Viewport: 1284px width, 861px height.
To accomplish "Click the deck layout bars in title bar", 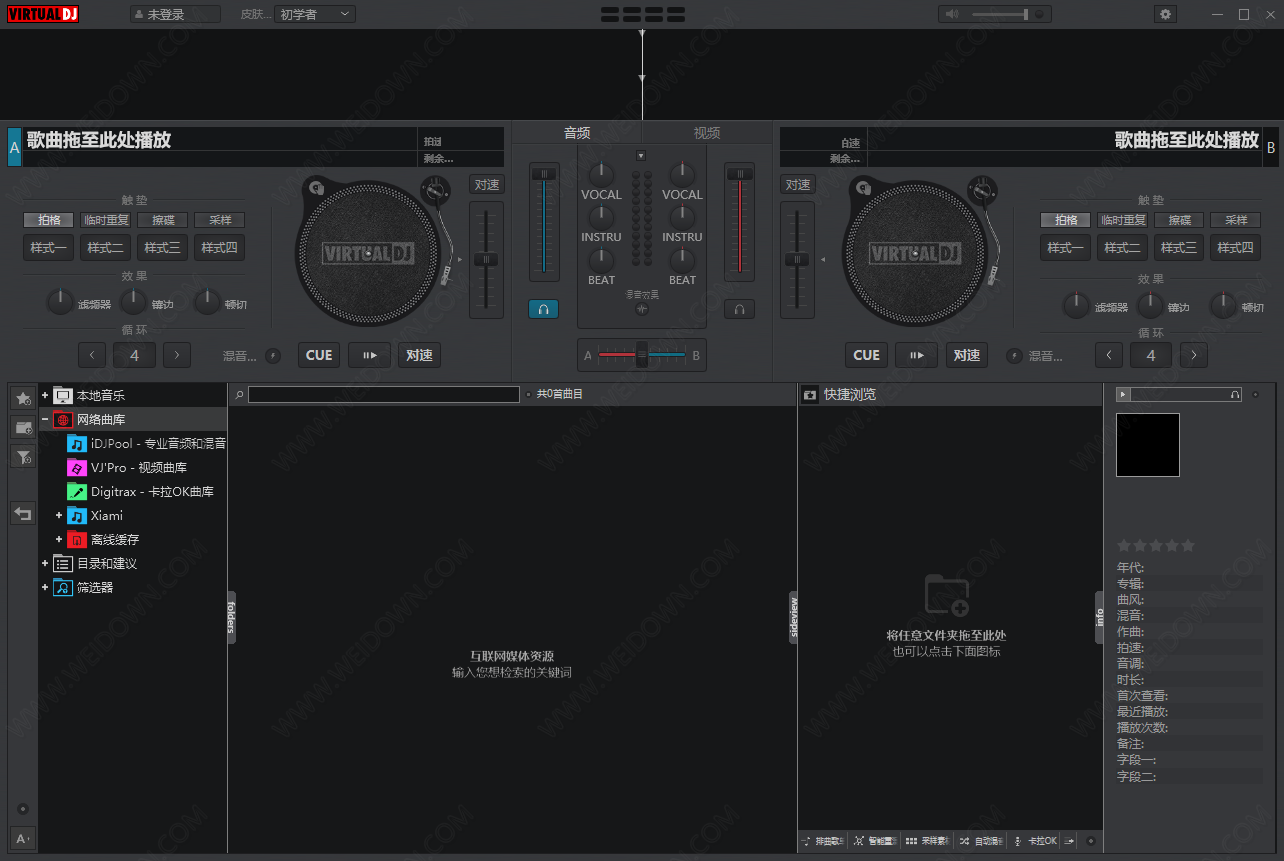I will [643, 14].
